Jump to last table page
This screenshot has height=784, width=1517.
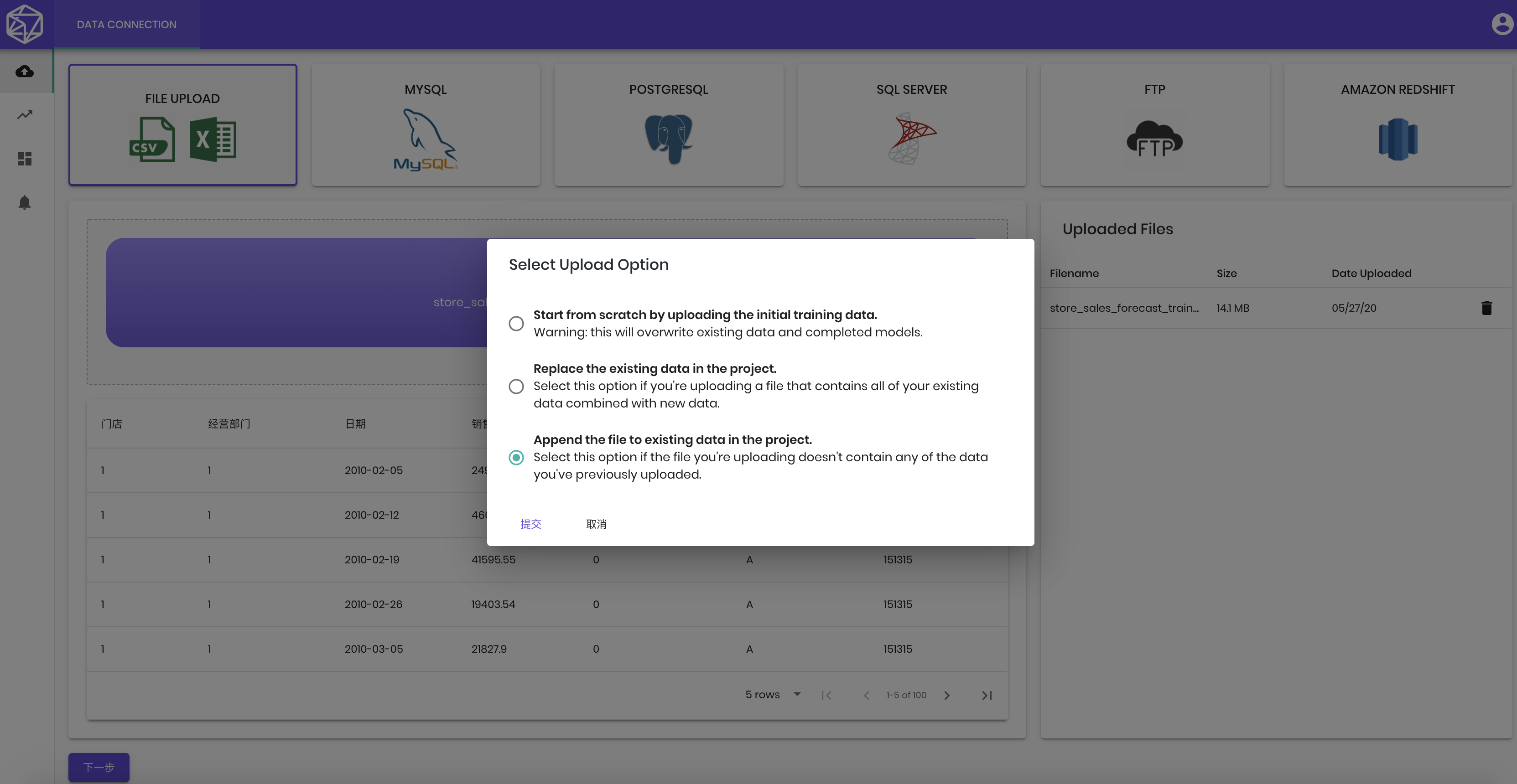coord(987,695)
